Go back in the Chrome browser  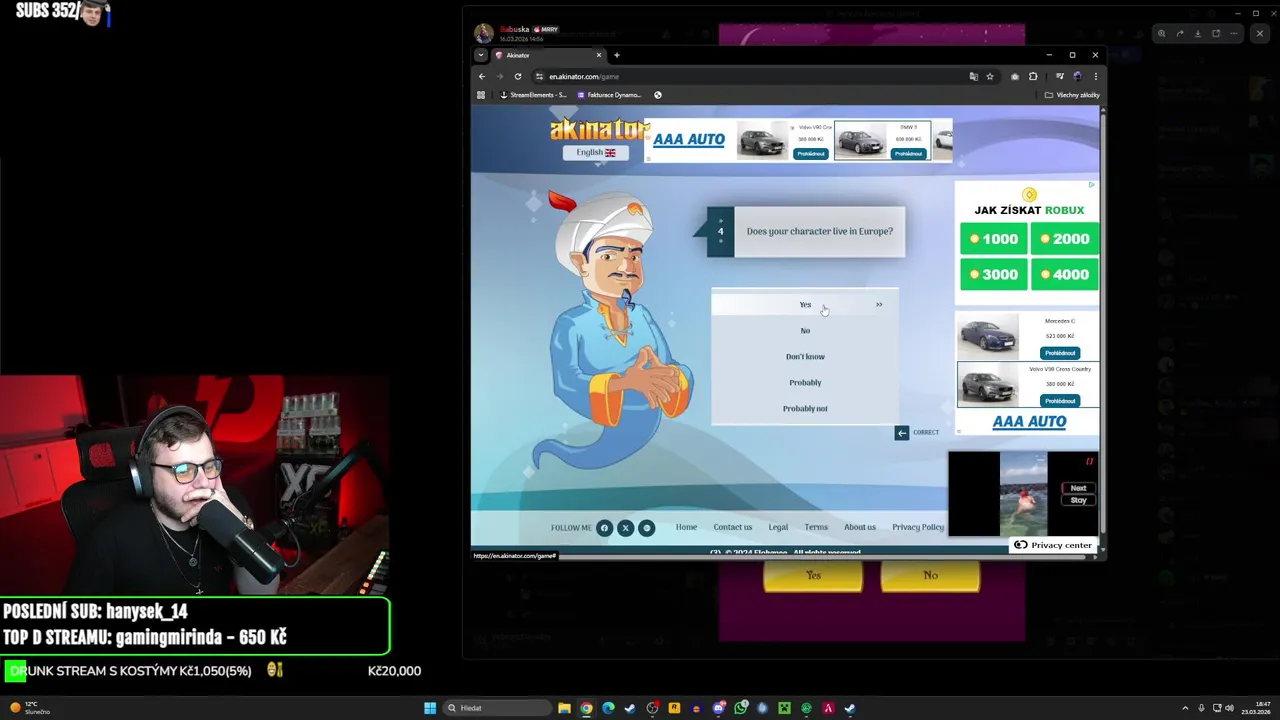(481, 76)
